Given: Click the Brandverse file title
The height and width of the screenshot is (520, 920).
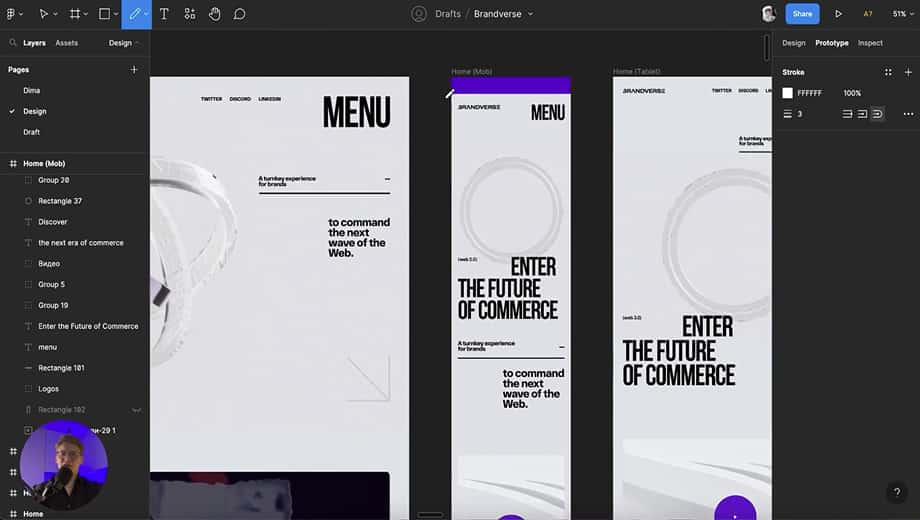Looking at the screenshot, I should (498, 13).
